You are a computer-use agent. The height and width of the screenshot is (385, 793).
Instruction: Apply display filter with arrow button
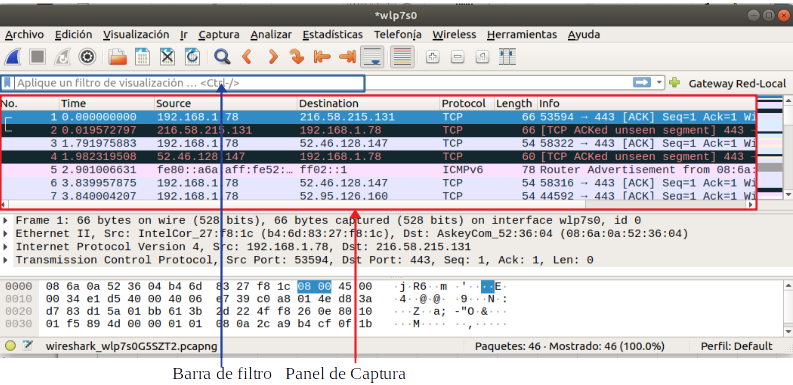coord(642,83)
